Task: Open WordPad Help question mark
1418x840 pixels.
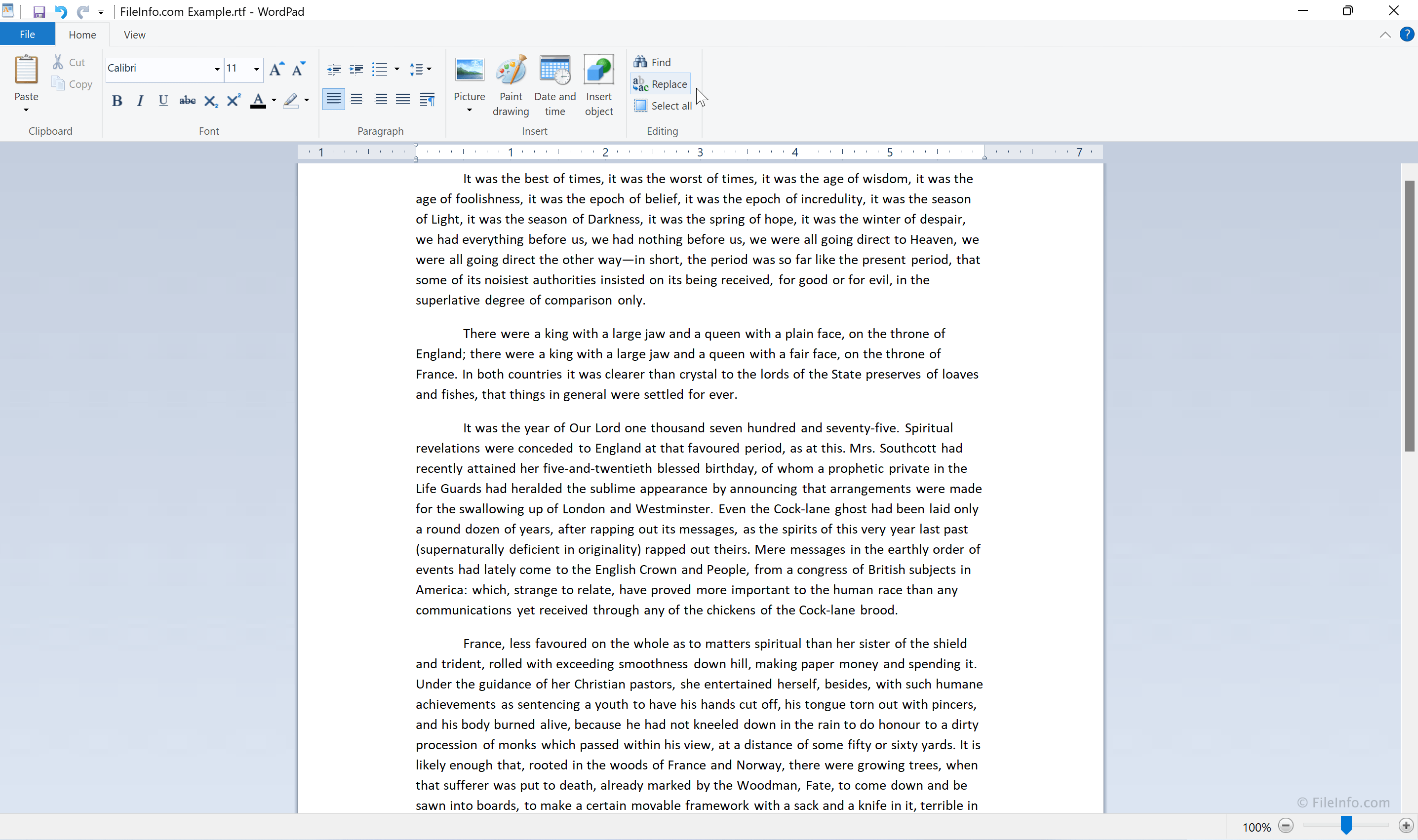Action: tap(1407, 35)
